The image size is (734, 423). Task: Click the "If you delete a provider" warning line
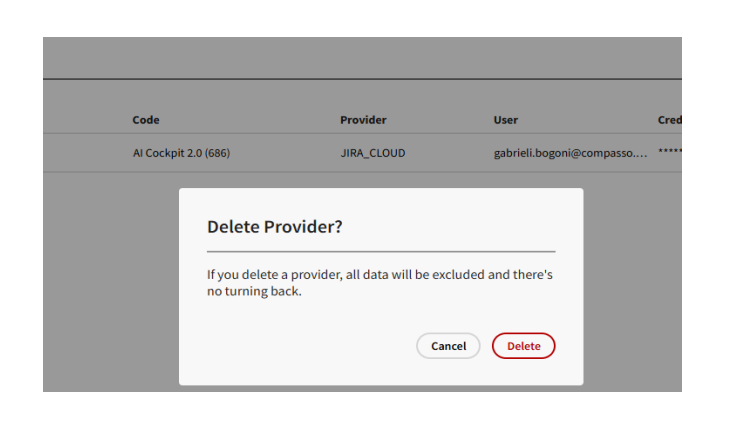[380, 274]
